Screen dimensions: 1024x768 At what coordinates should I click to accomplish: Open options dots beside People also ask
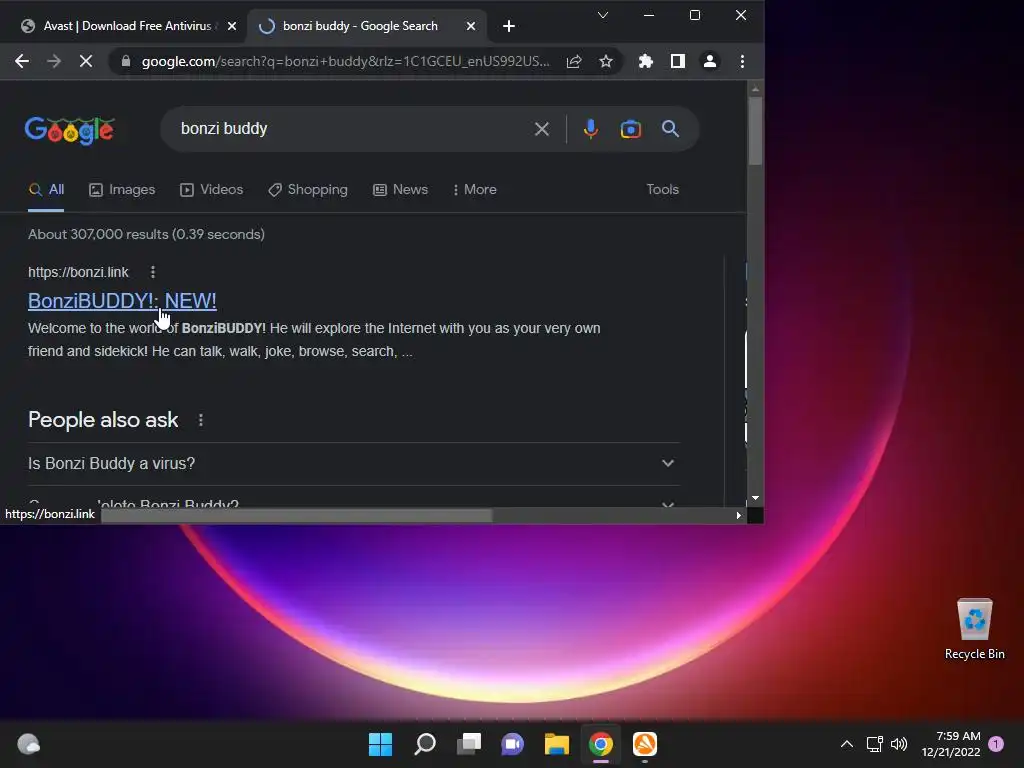tap(200, 420)
